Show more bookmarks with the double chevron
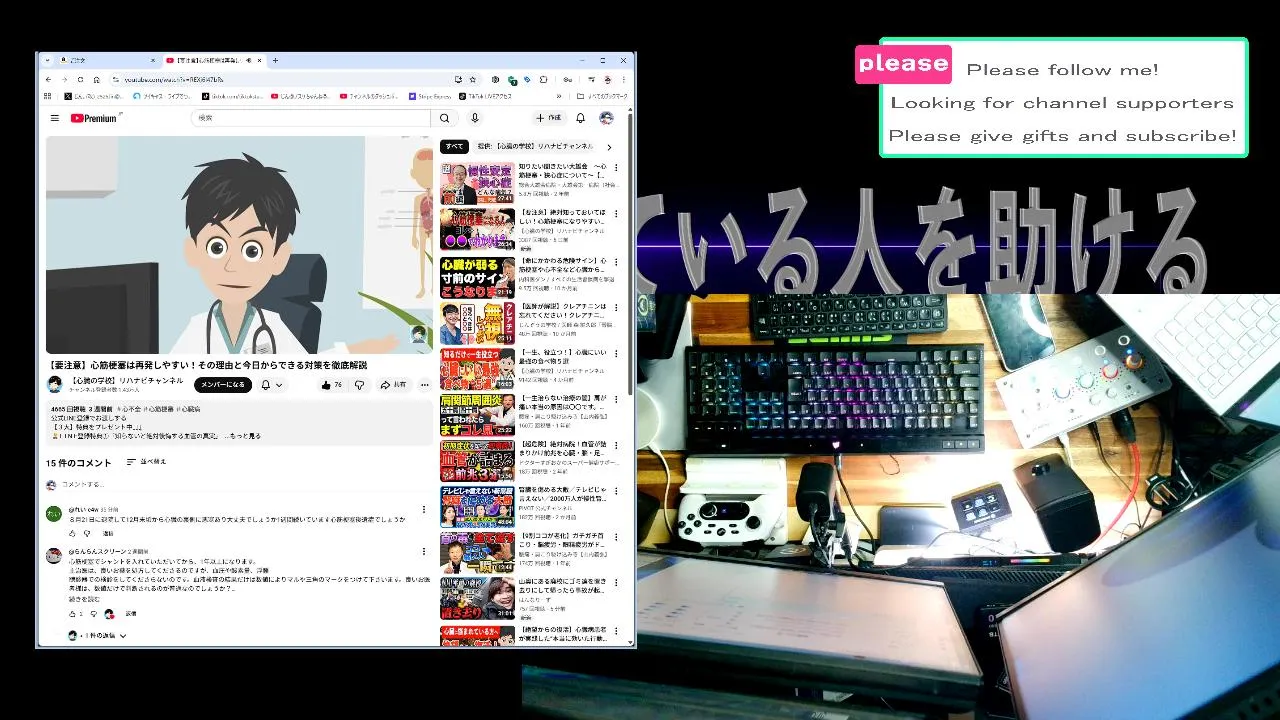The height and width of the screenshot is (720, 1280). pyautogui.click(x=559, y=96)
